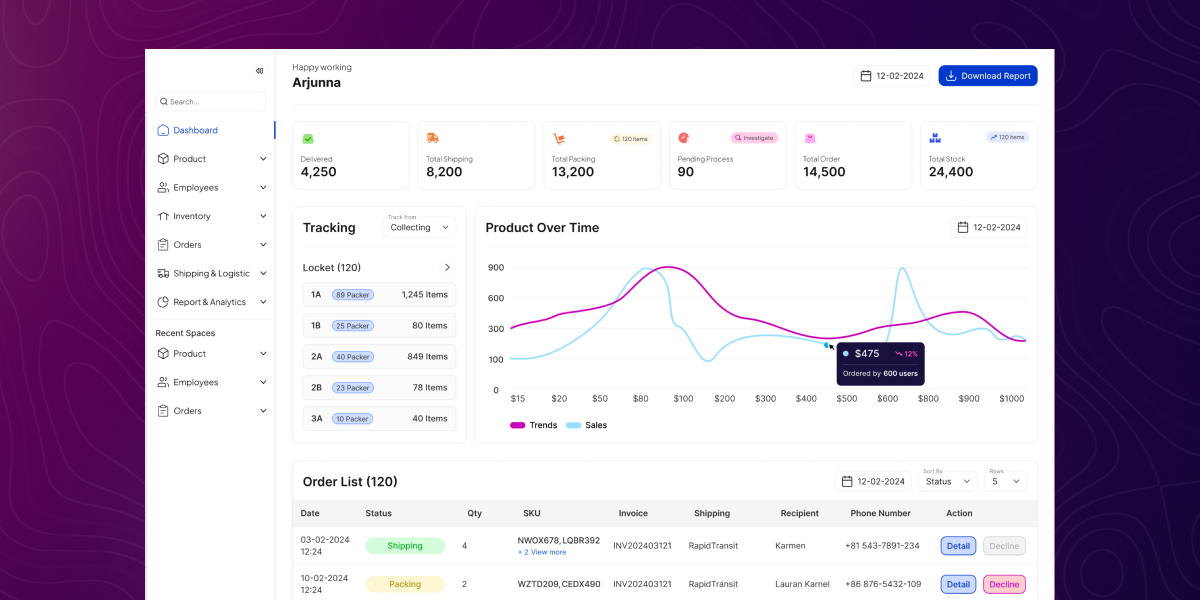Click the magnifier icon in the search box
Image resolution: width=1200 pixels, height=600 pixels.
click(x=165, y=101)
